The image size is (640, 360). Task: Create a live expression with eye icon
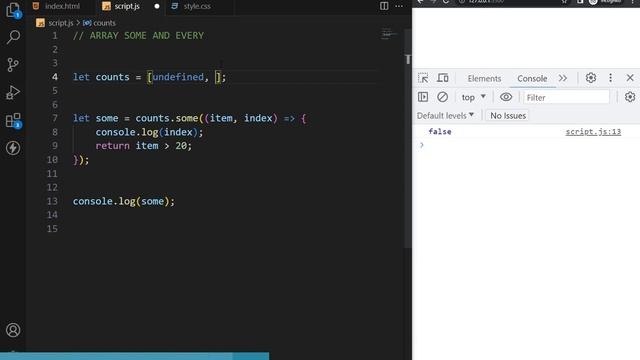click(506, 97)
